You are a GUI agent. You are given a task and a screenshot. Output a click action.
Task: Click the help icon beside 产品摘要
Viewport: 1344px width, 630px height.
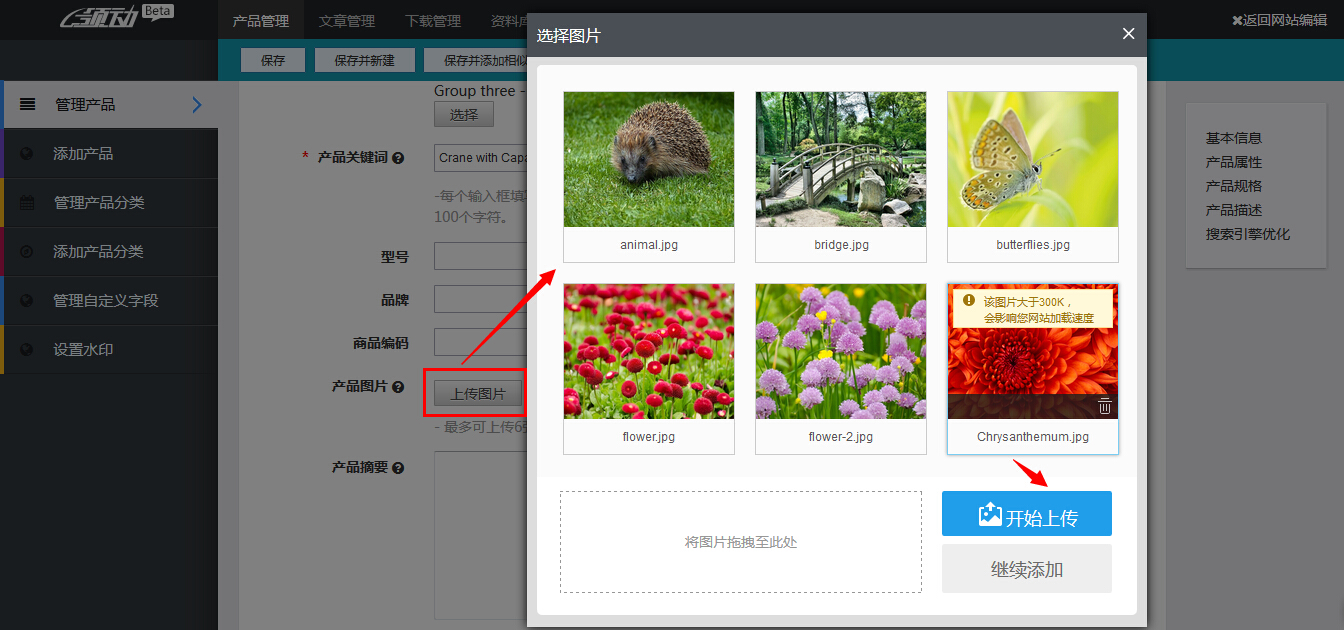398,468
